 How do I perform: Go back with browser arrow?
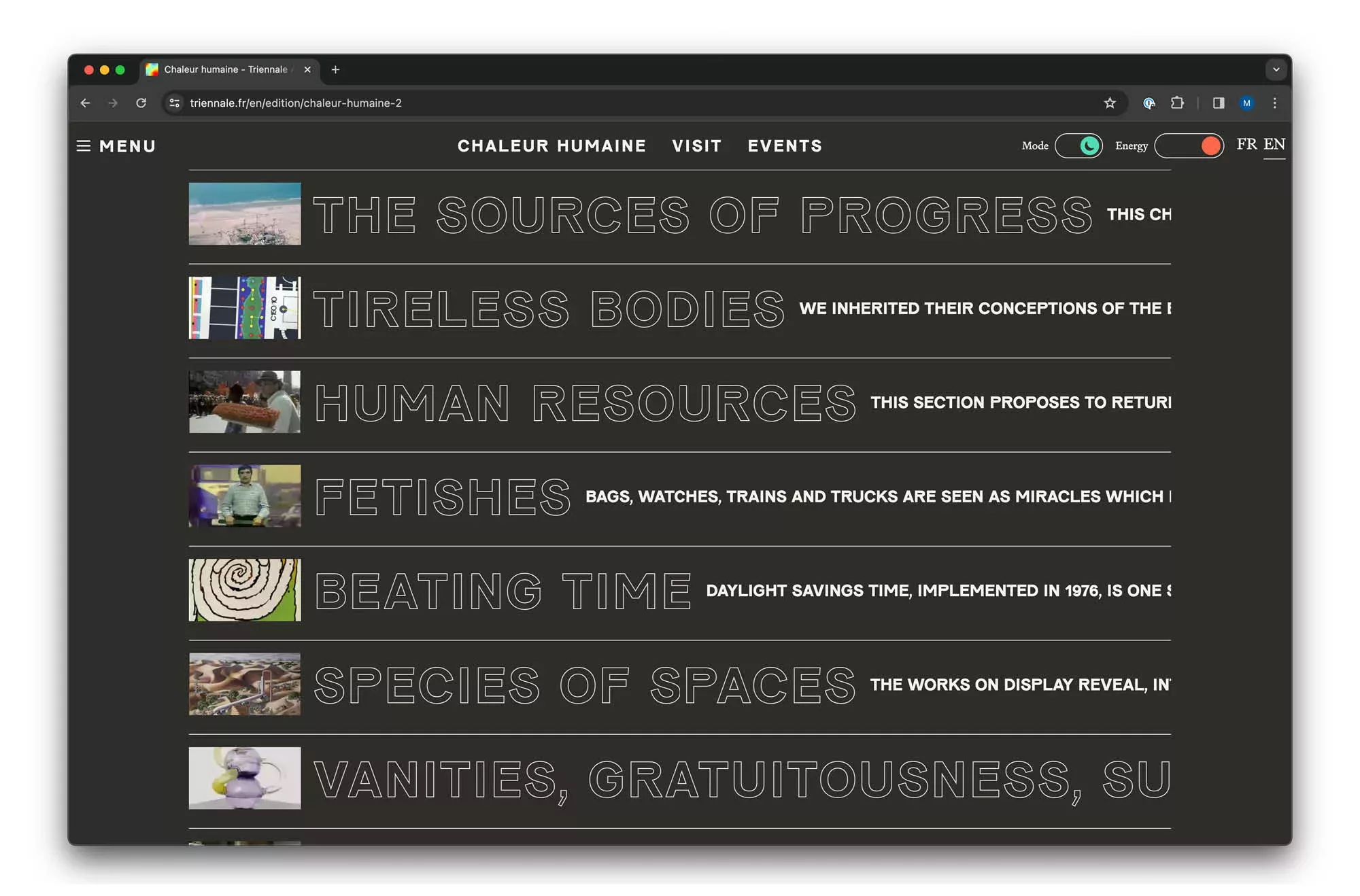coord(85,103)
